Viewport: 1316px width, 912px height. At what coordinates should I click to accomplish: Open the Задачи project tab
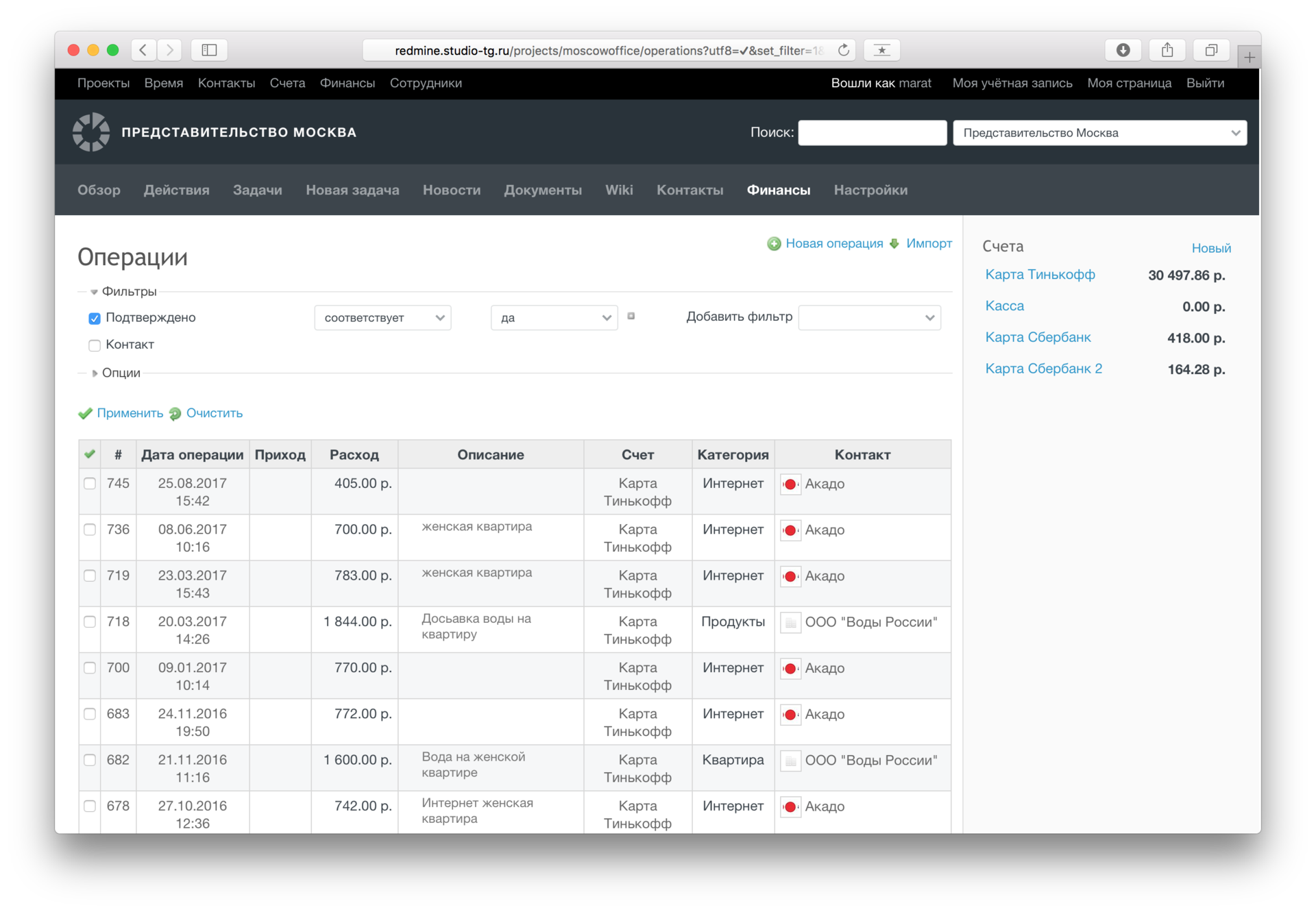point(257,190)
